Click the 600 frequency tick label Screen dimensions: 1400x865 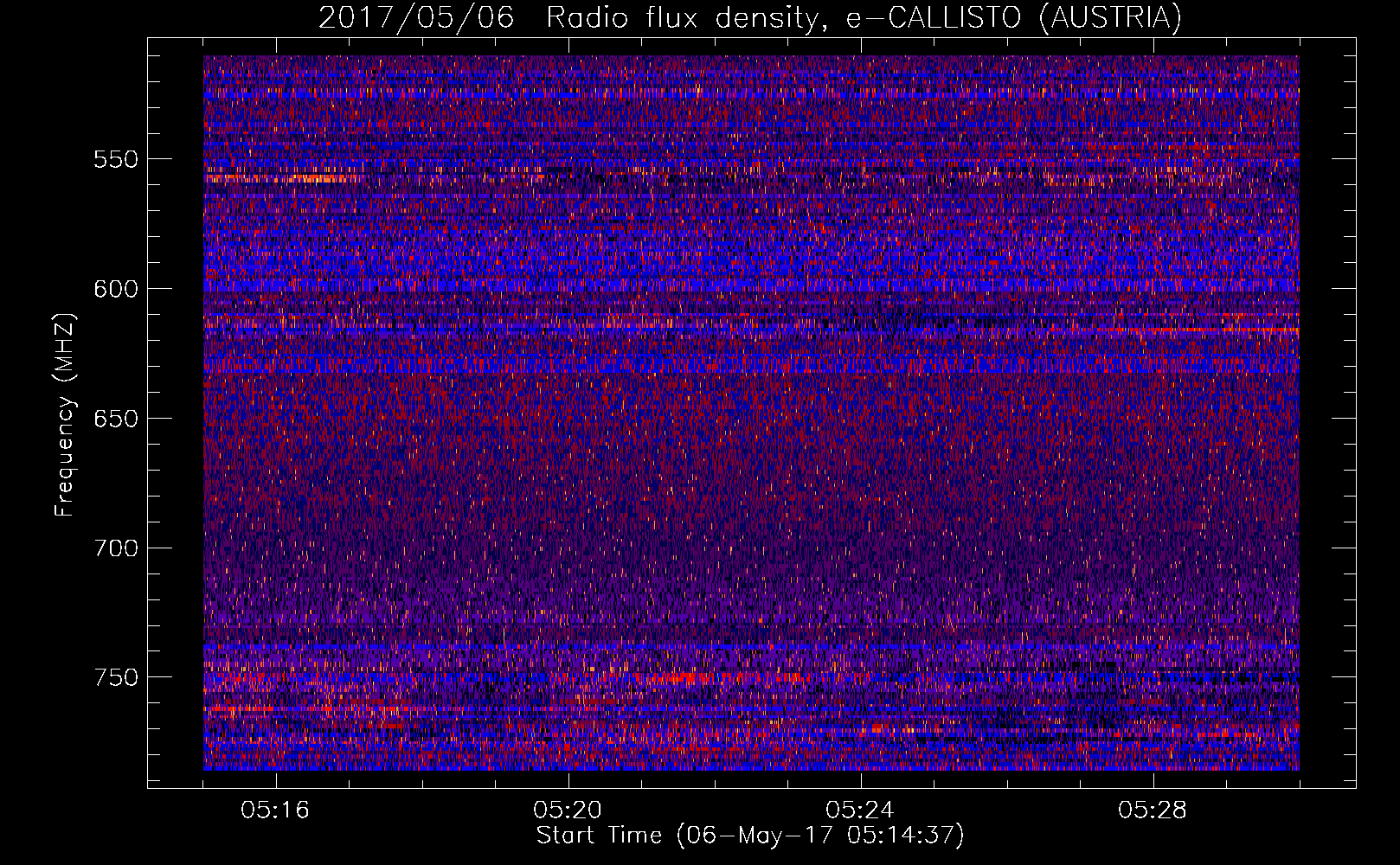tap(116, 289)
